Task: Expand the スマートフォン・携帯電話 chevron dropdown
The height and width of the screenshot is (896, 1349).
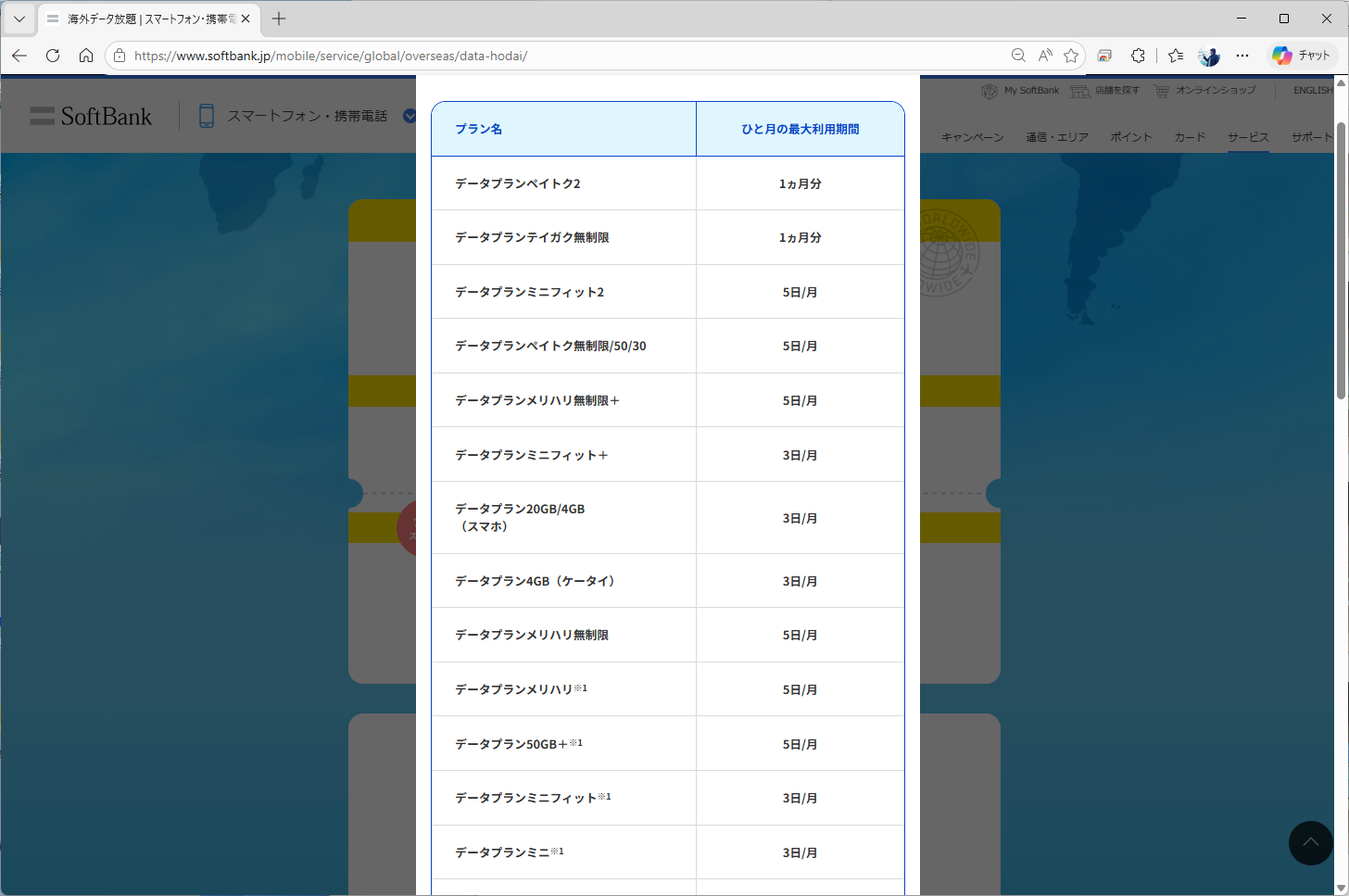Action: 410,116
